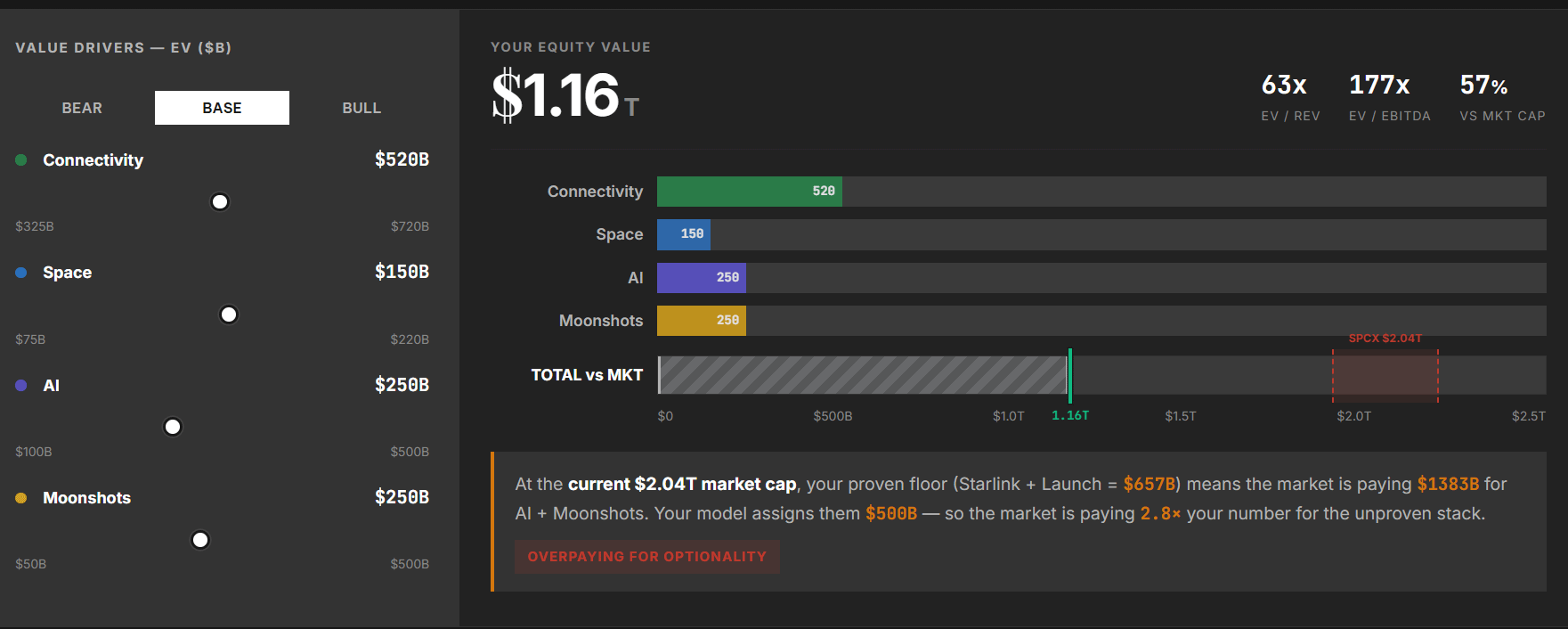This screenshot has width=1568, height=629.
Task: Click the AI slider handle
Action: (173, 427)
